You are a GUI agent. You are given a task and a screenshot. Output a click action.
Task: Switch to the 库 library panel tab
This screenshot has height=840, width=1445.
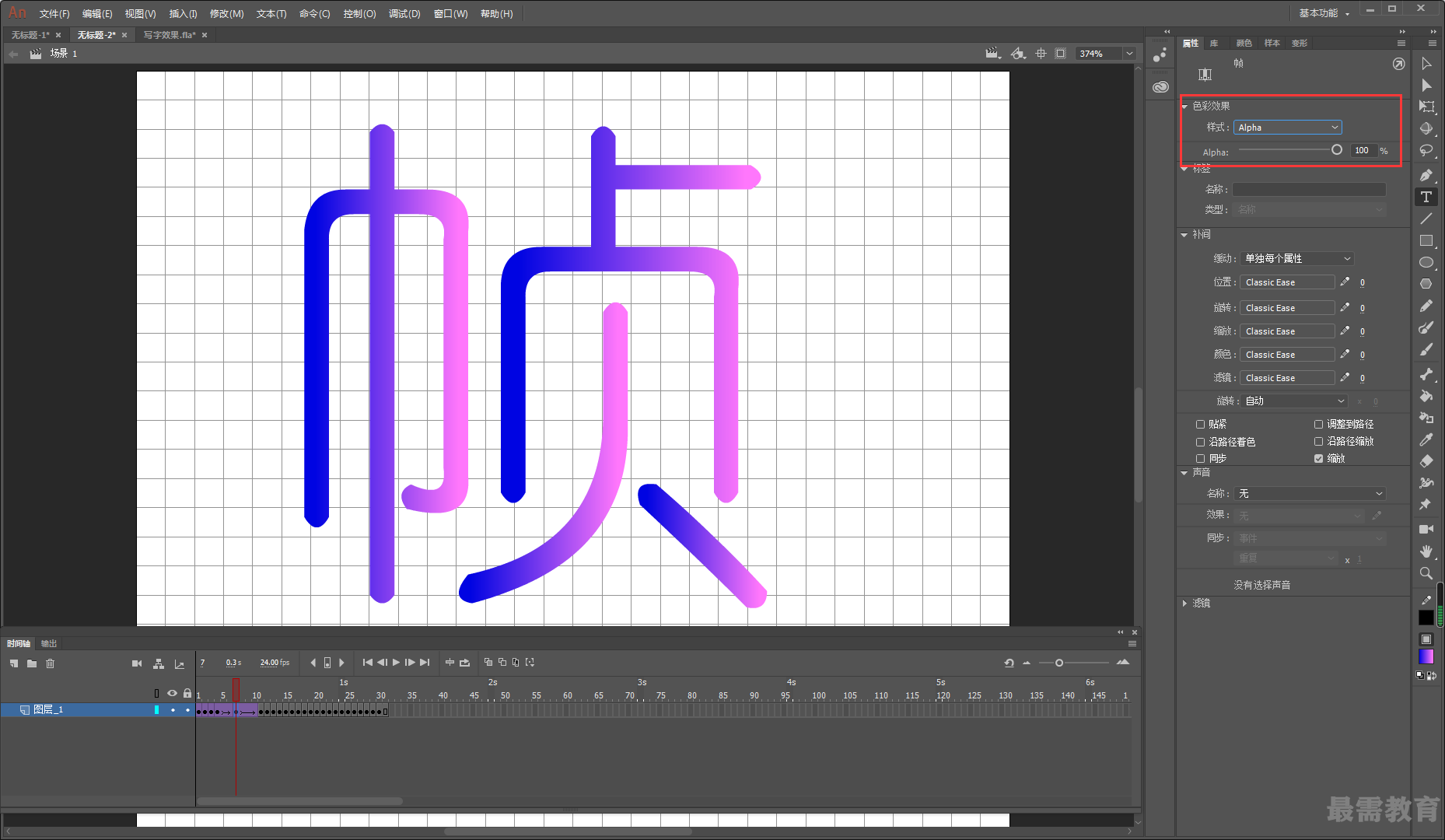1214,43
